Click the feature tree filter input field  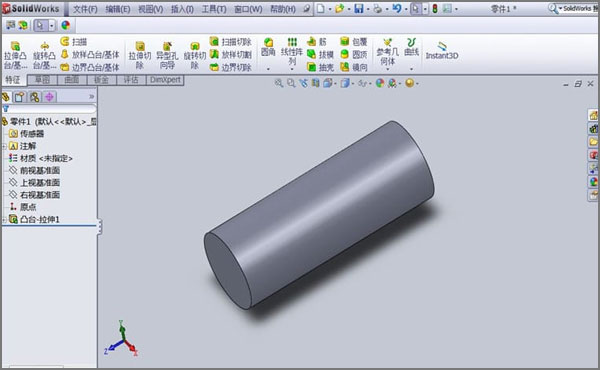(x=50, y=109)
